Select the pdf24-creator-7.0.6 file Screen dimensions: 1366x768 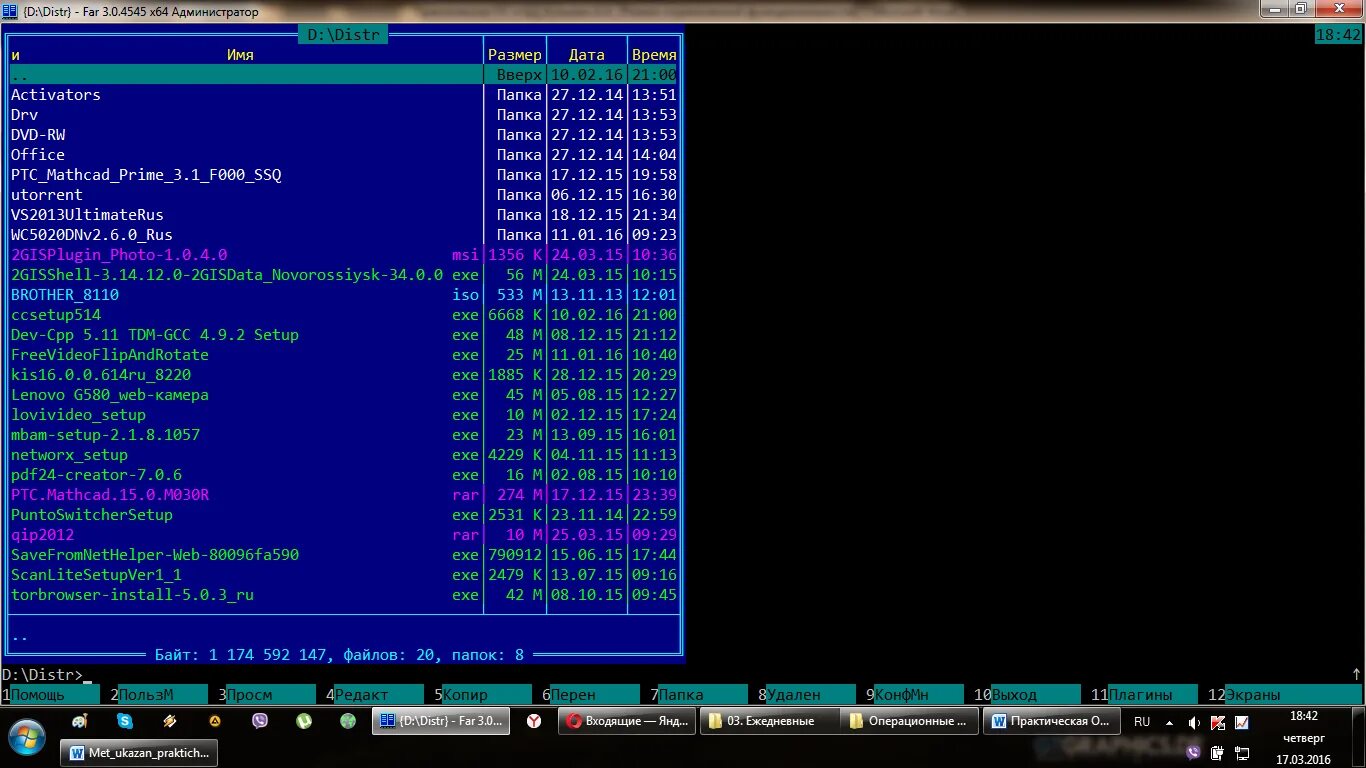[343, 475]
